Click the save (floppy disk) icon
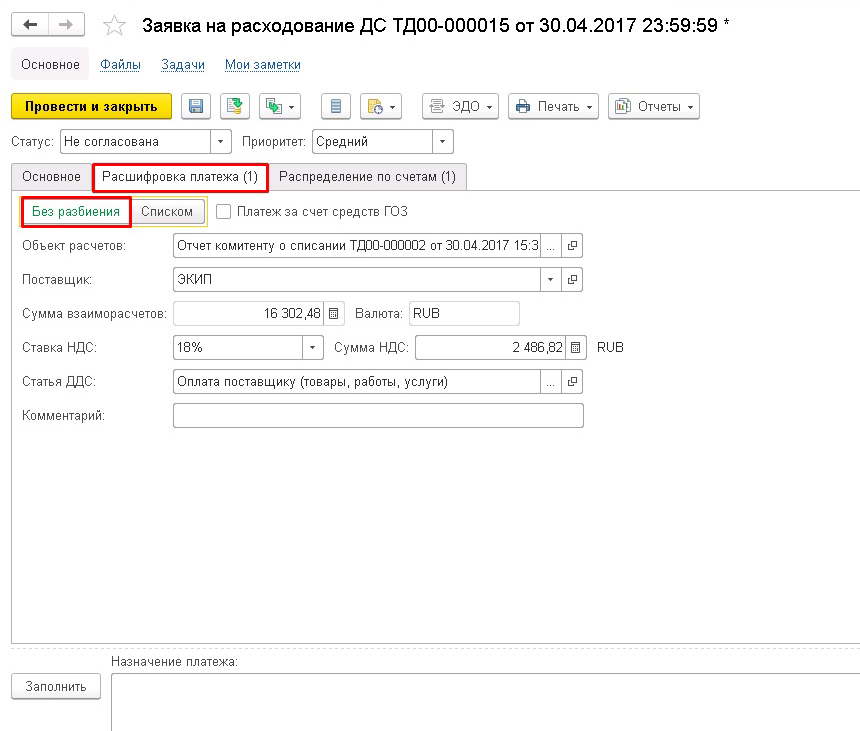The height and width of the screenshot is (731, 860). click(196, 107)
